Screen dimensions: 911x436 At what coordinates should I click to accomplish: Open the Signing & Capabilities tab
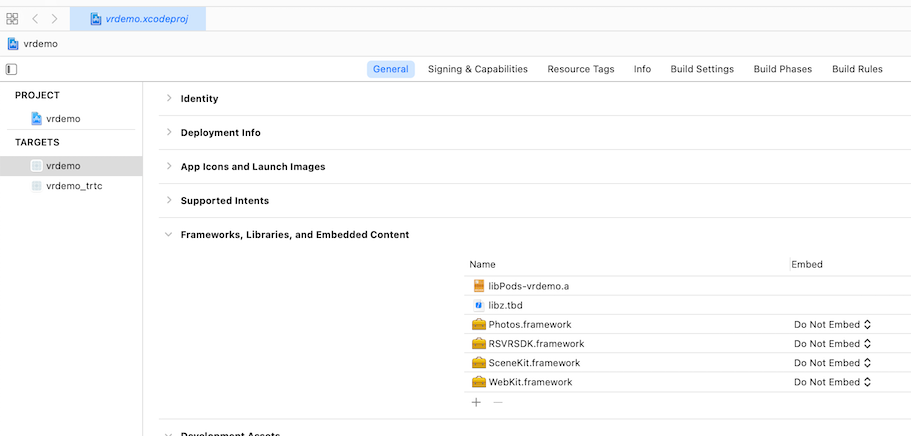(x=478, y=69)
